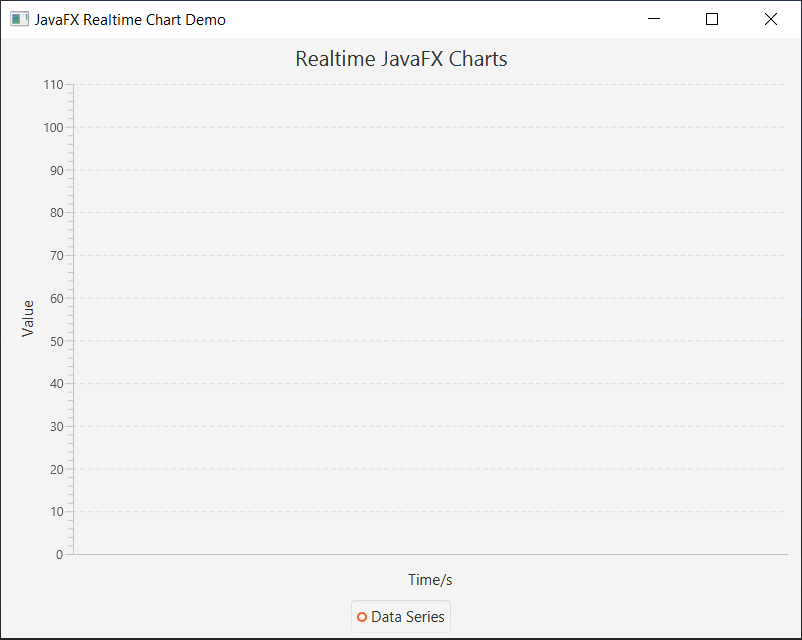
Task: Click the 60 tick label on Y axis
Action: pos(57,298)
